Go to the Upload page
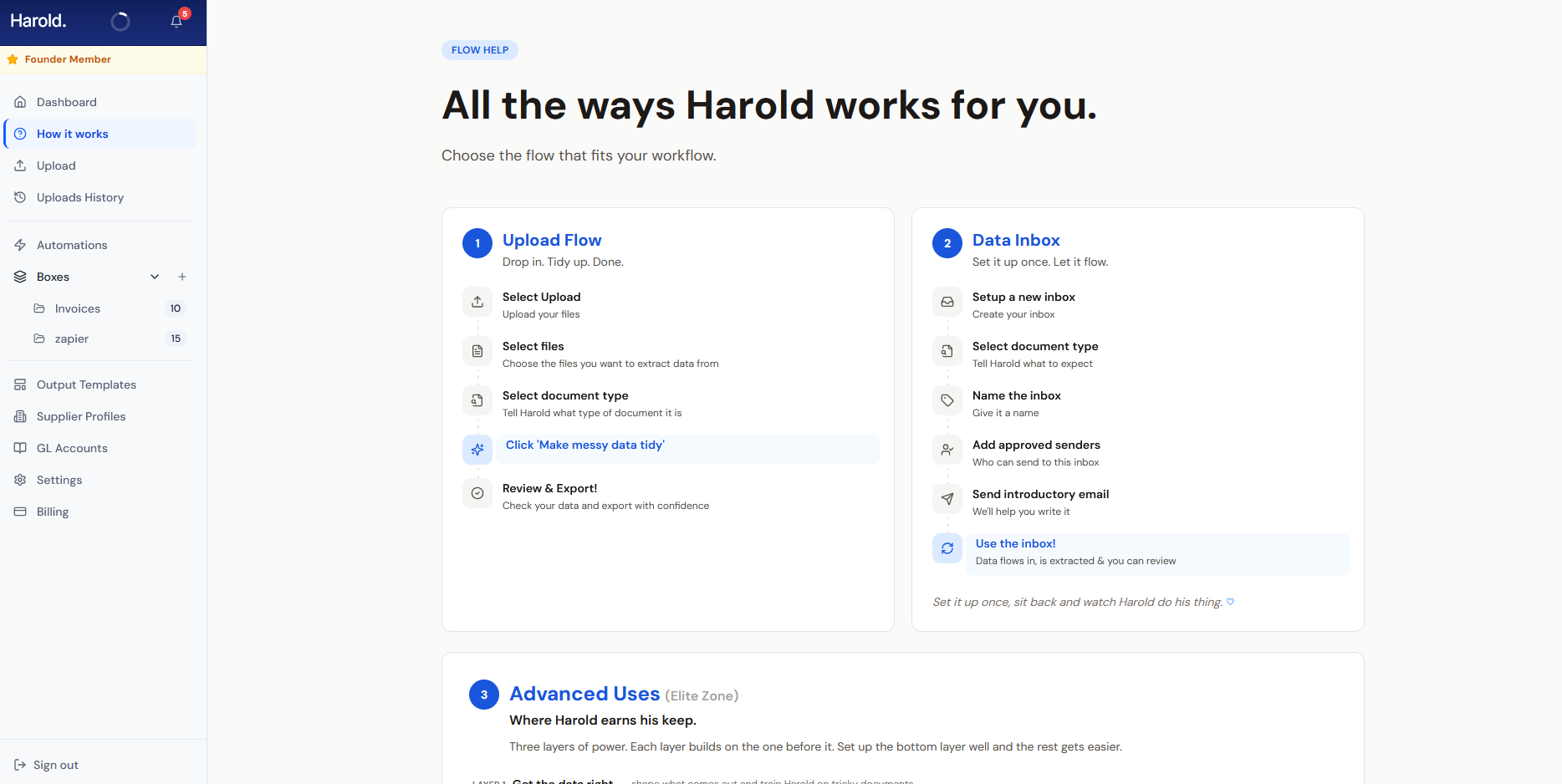This screenshot has height=784, width=1562. tap(100, 165)
